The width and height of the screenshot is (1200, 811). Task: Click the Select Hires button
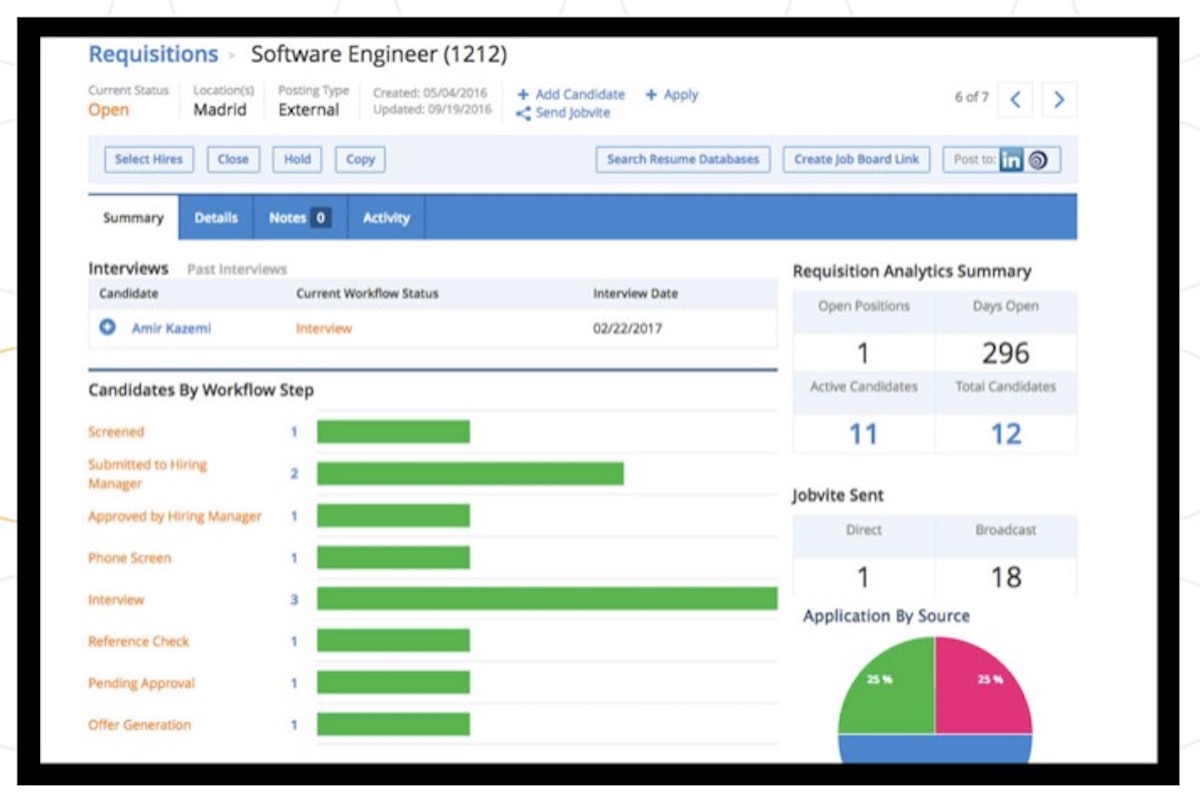coord(147,158)
